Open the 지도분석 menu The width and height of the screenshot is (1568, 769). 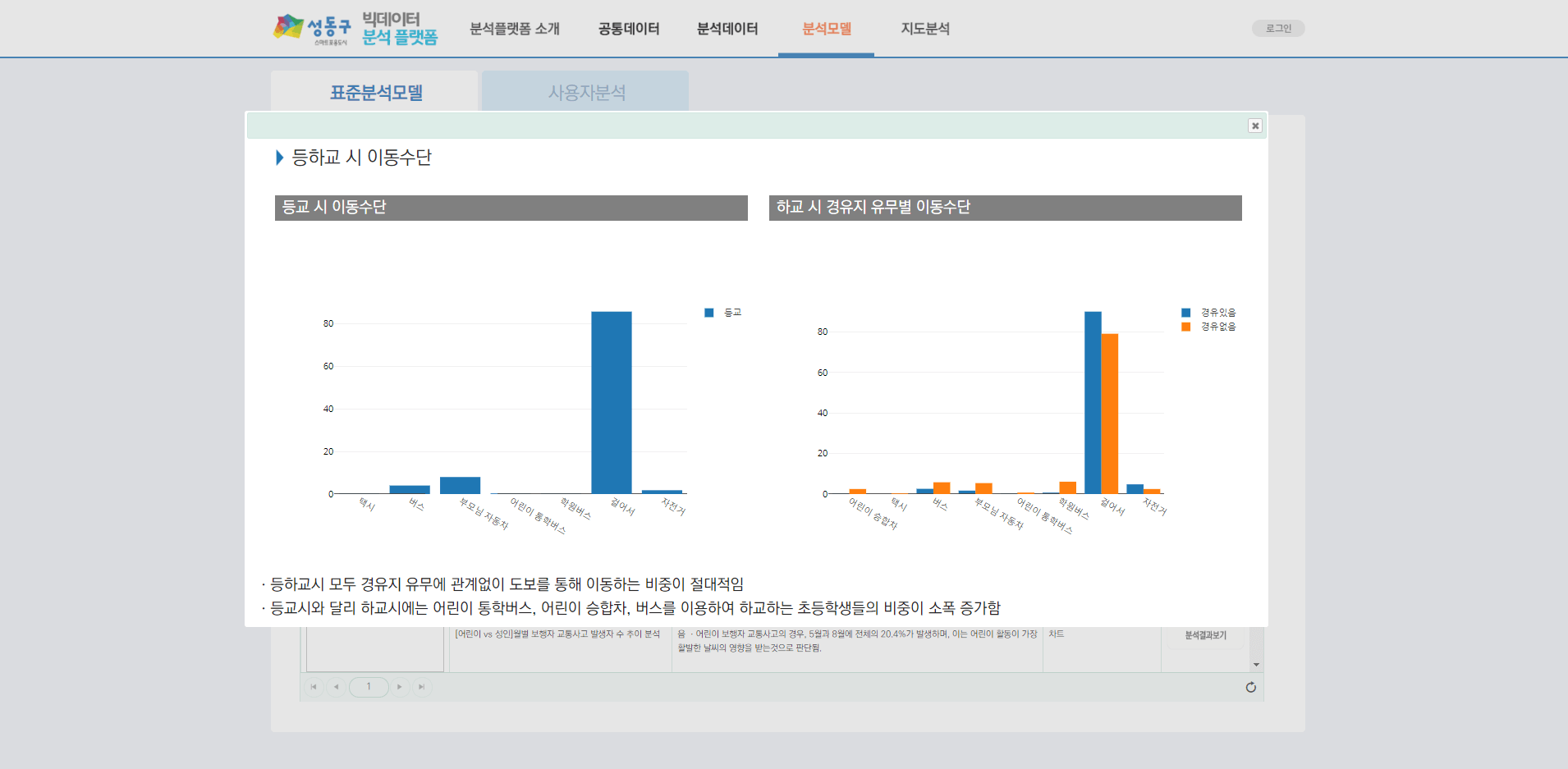pos(924,29)
